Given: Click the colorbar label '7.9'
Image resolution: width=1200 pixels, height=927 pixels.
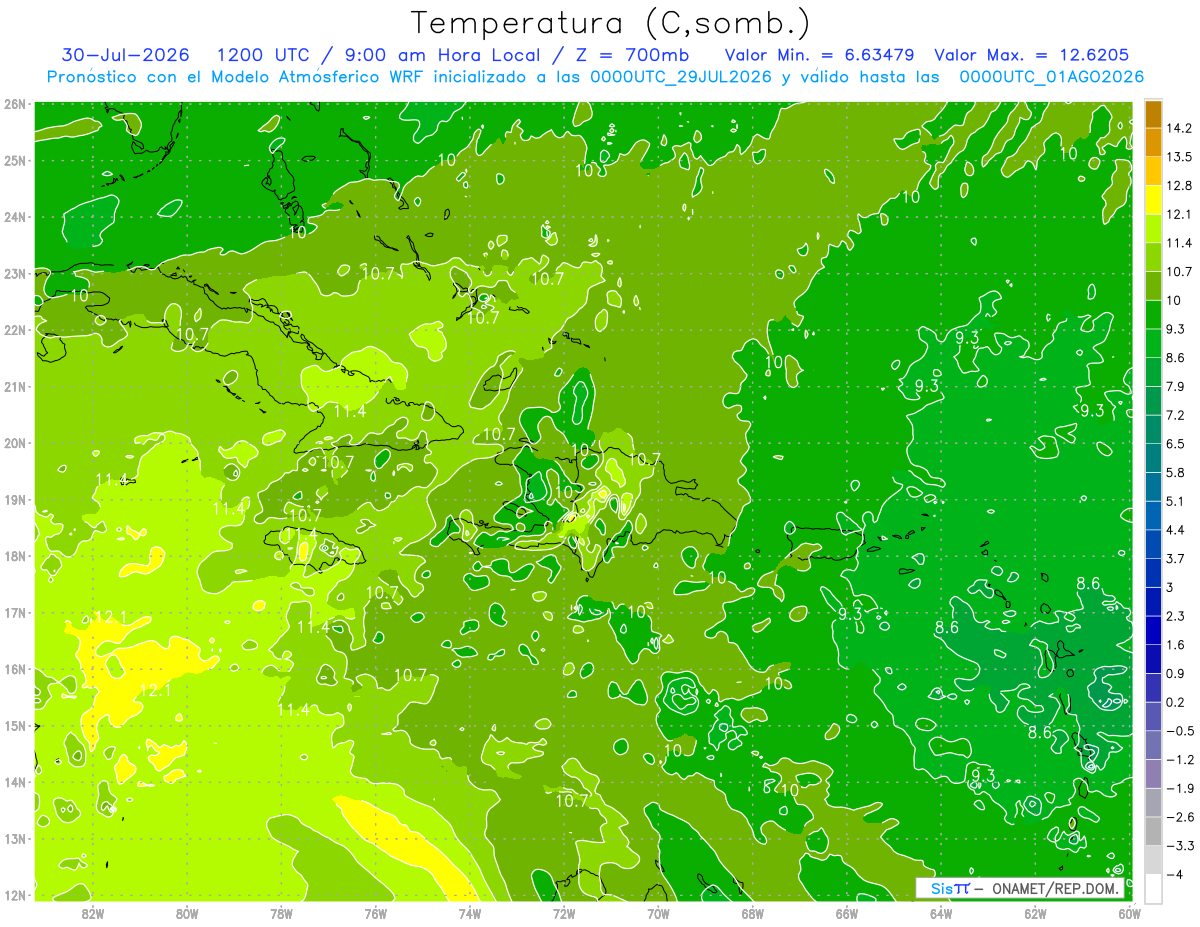Looking at the screenshot, I should [1177, 386].
